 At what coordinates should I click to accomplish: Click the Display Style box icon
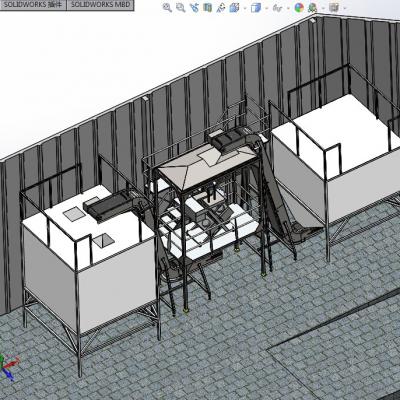coord(256,7)
